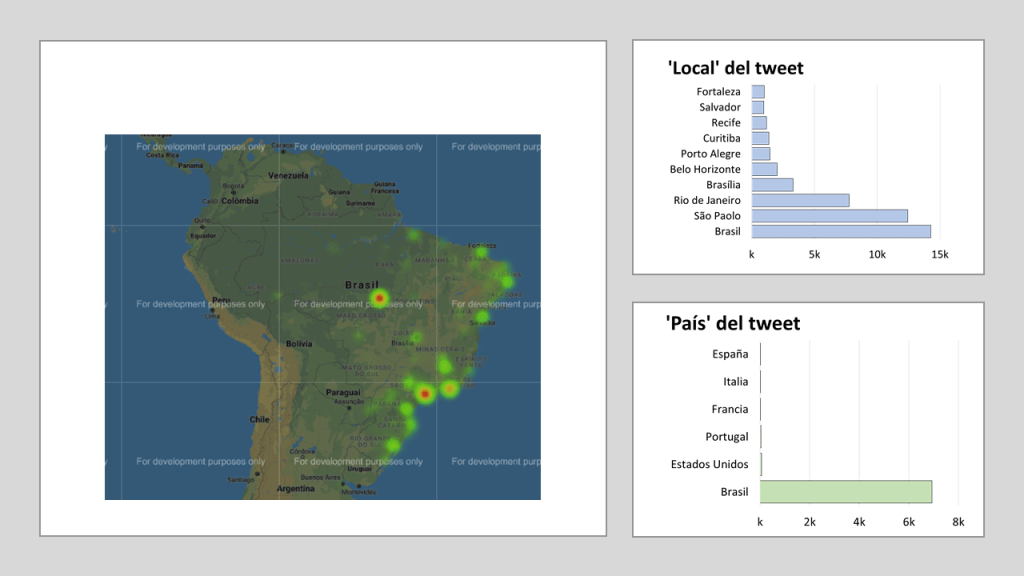Click the green Brasil bar in 'País' chart
Screen dimensions: 1024x576
845,492
